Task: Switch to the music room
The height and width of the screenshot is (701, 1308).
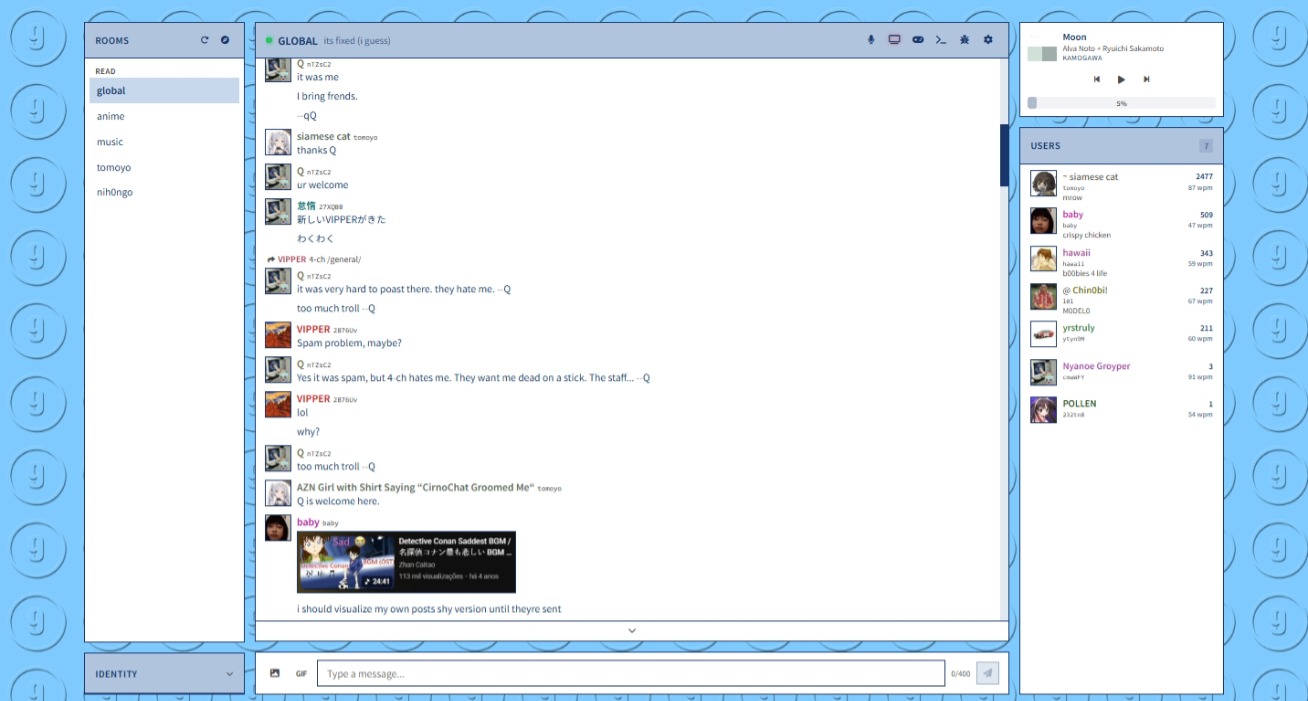Action: point(110,142)
